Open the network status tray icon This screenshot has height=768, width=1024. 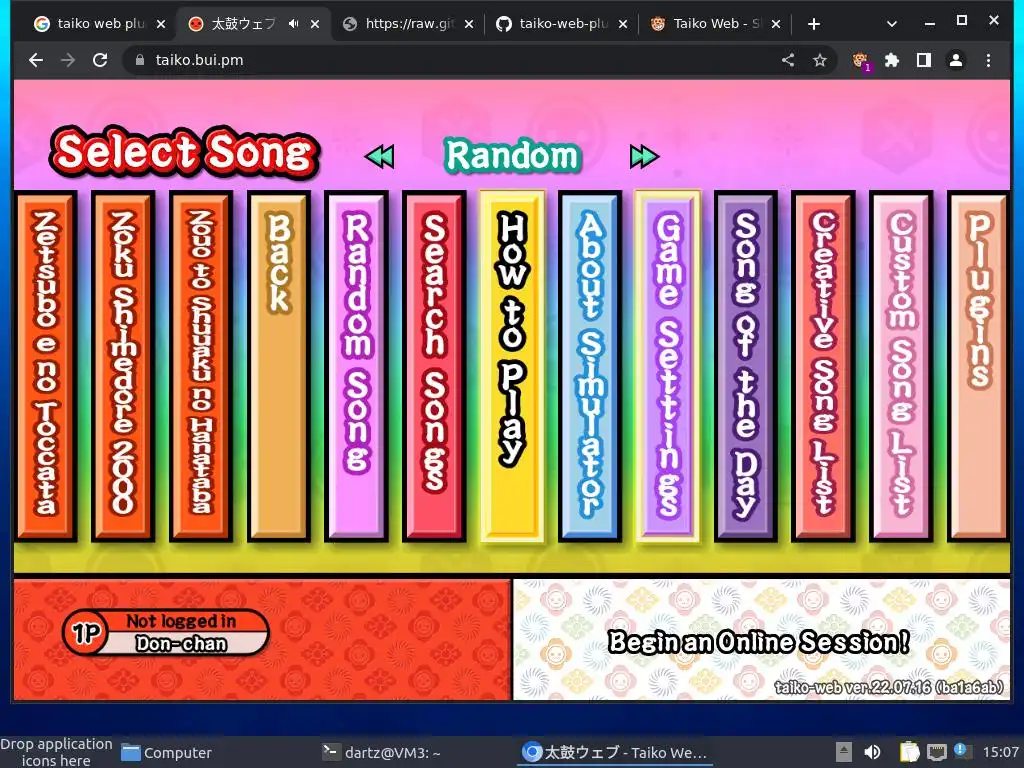point(936,752)
